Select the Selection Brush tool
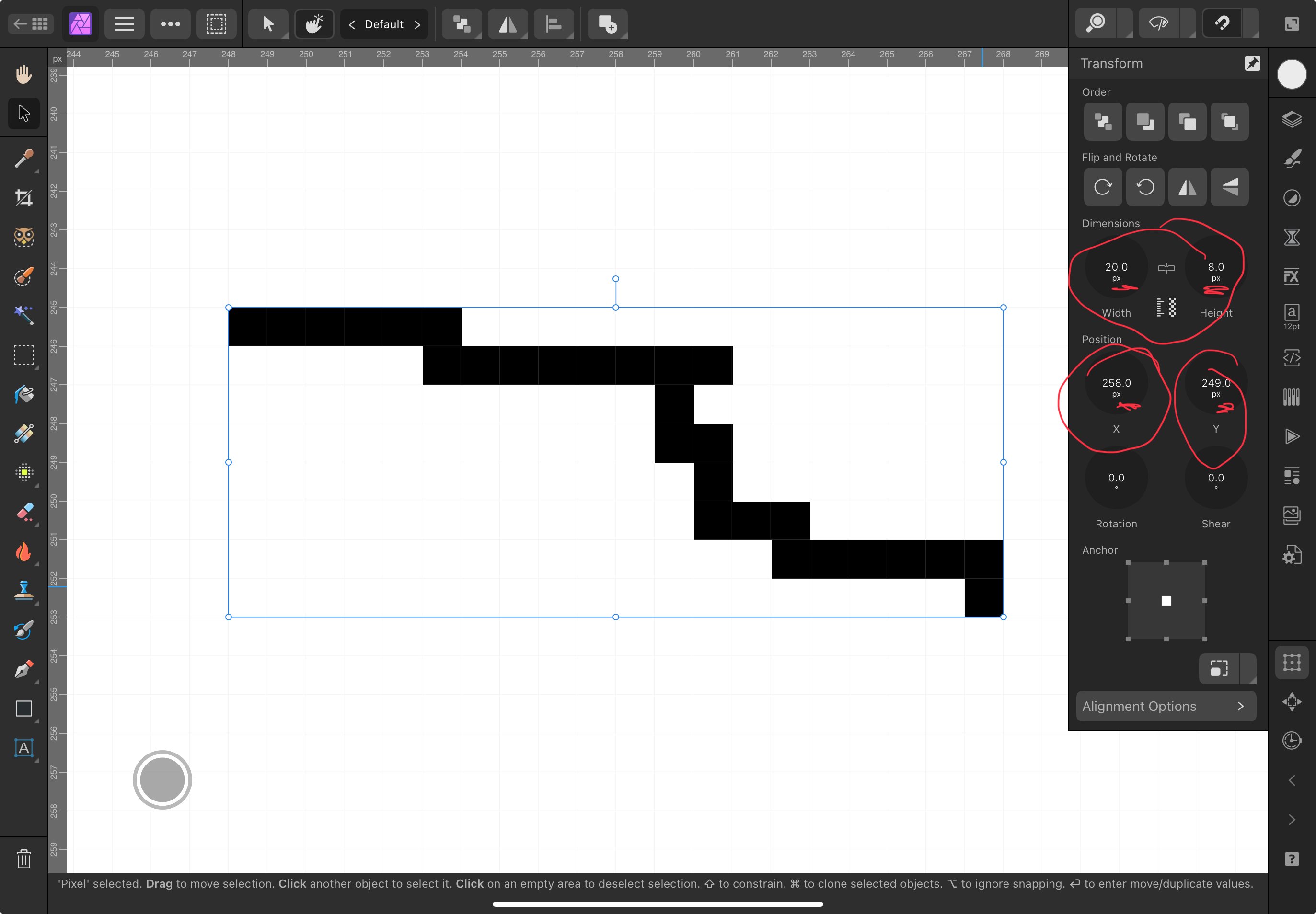The width and height of the screenshot is (1316, 914). pyautogui.click(x=23, y=276)
